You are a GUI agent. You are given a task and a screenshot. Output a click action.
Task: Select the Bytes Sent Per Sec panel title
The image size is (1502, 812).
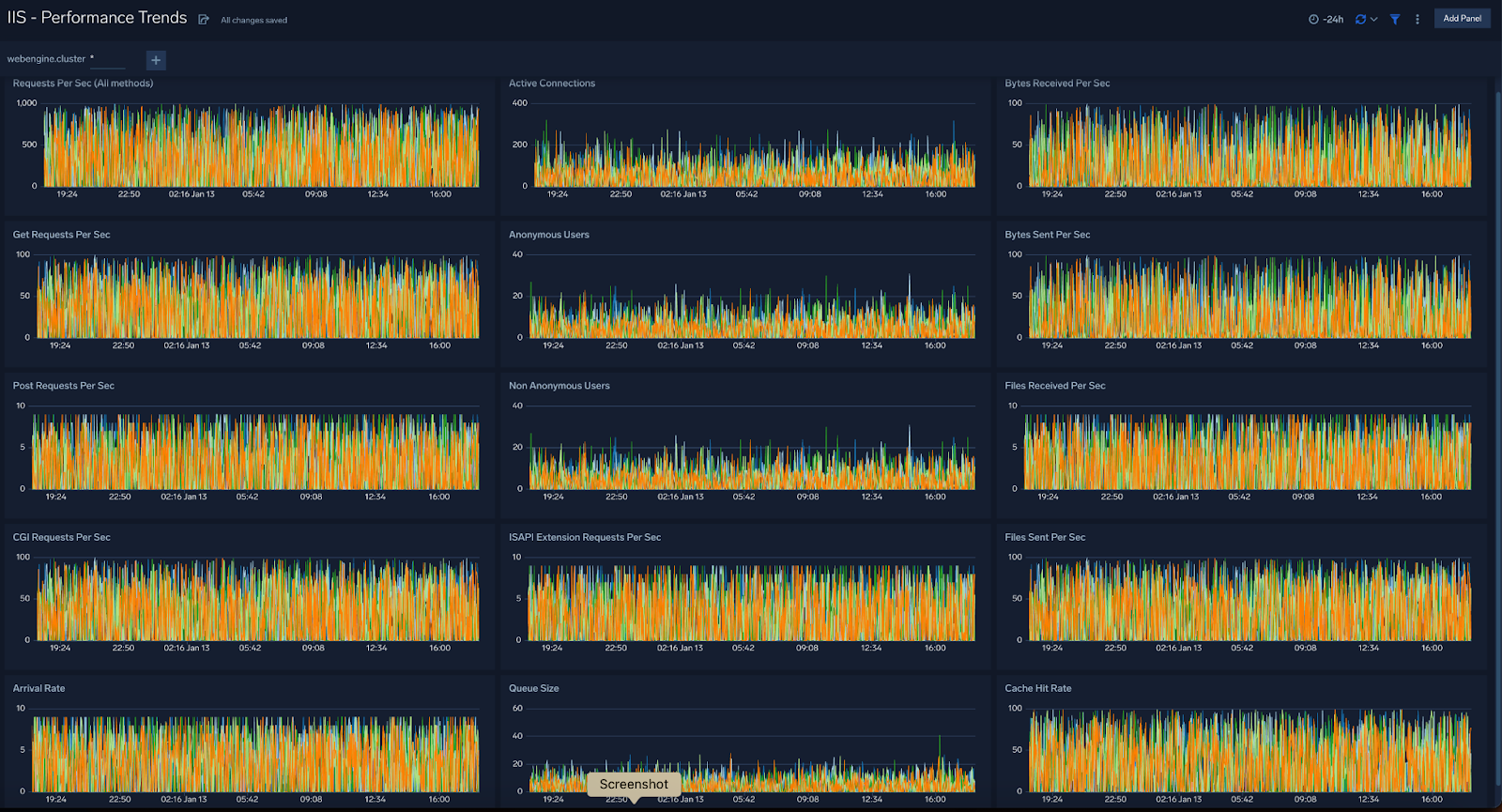point(1048,235)
